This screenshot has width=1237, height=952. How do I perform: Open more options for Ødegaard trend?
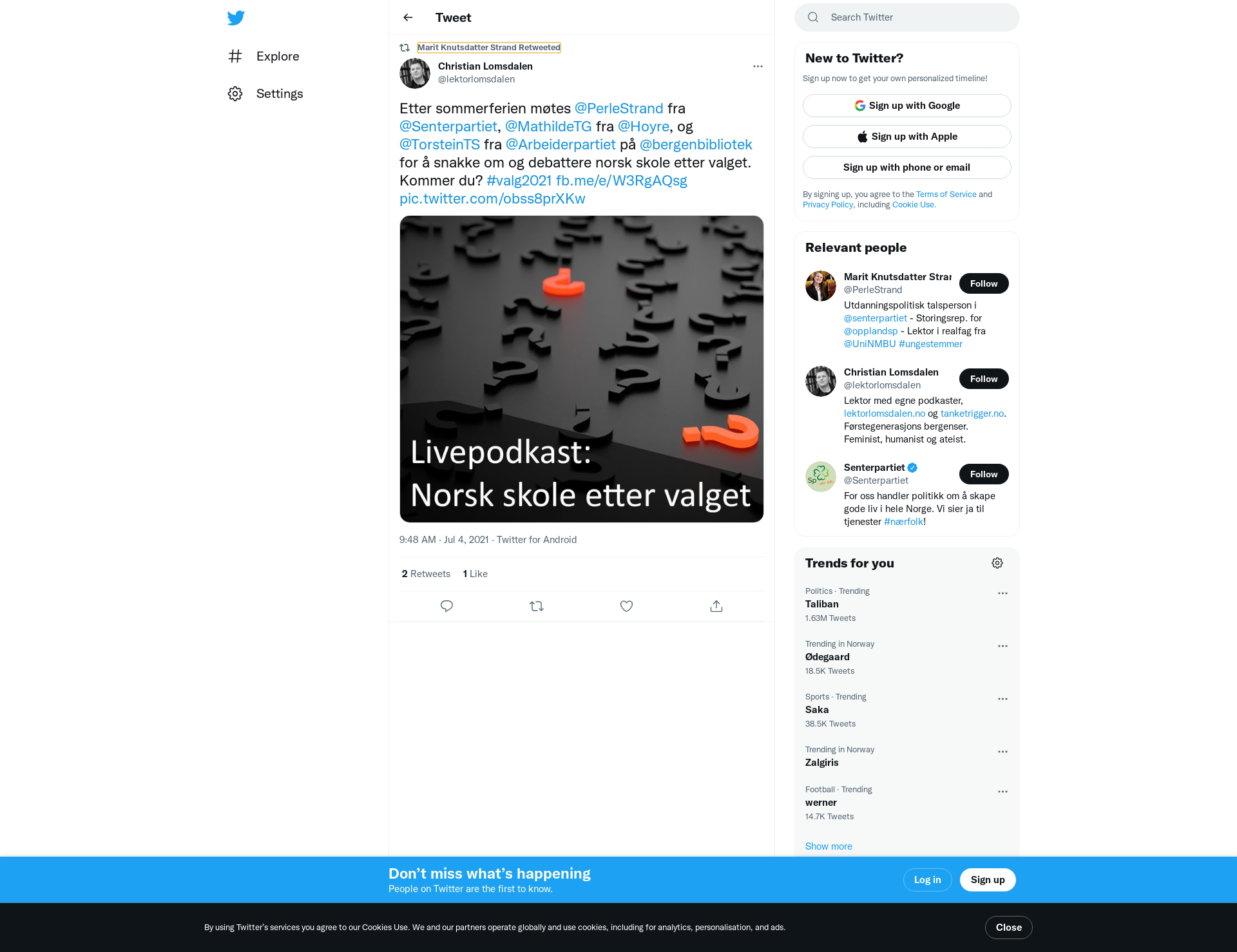[x=1002, y=646]
